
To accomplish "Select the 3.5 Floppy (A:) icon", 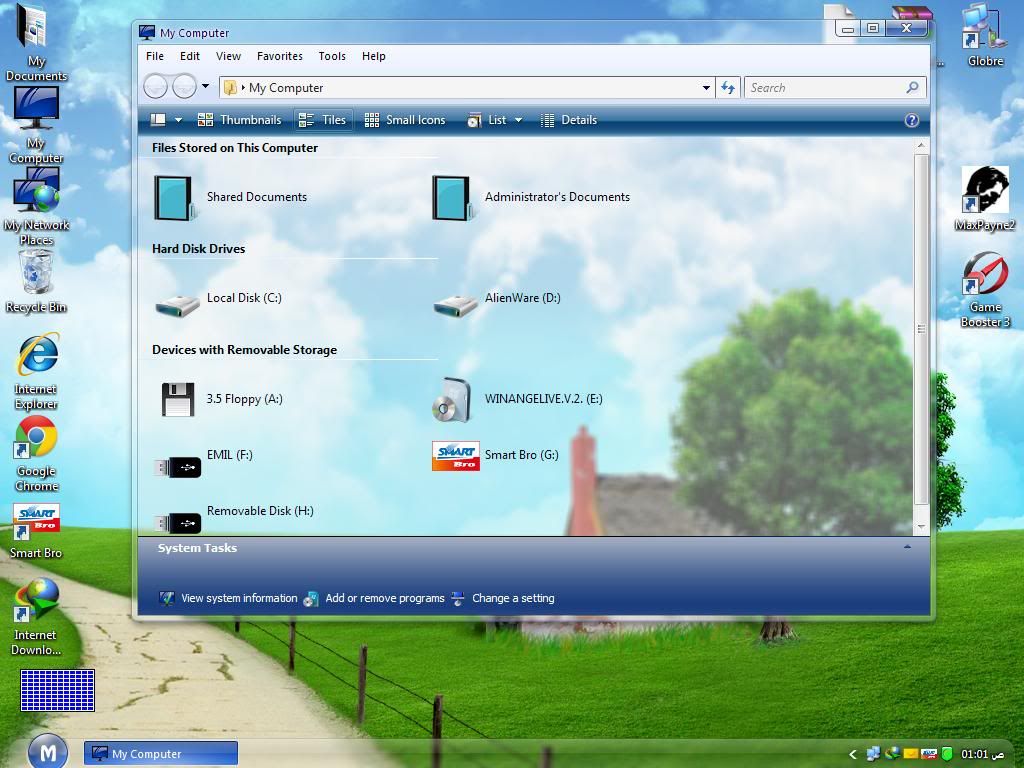I will click(178, 400).
